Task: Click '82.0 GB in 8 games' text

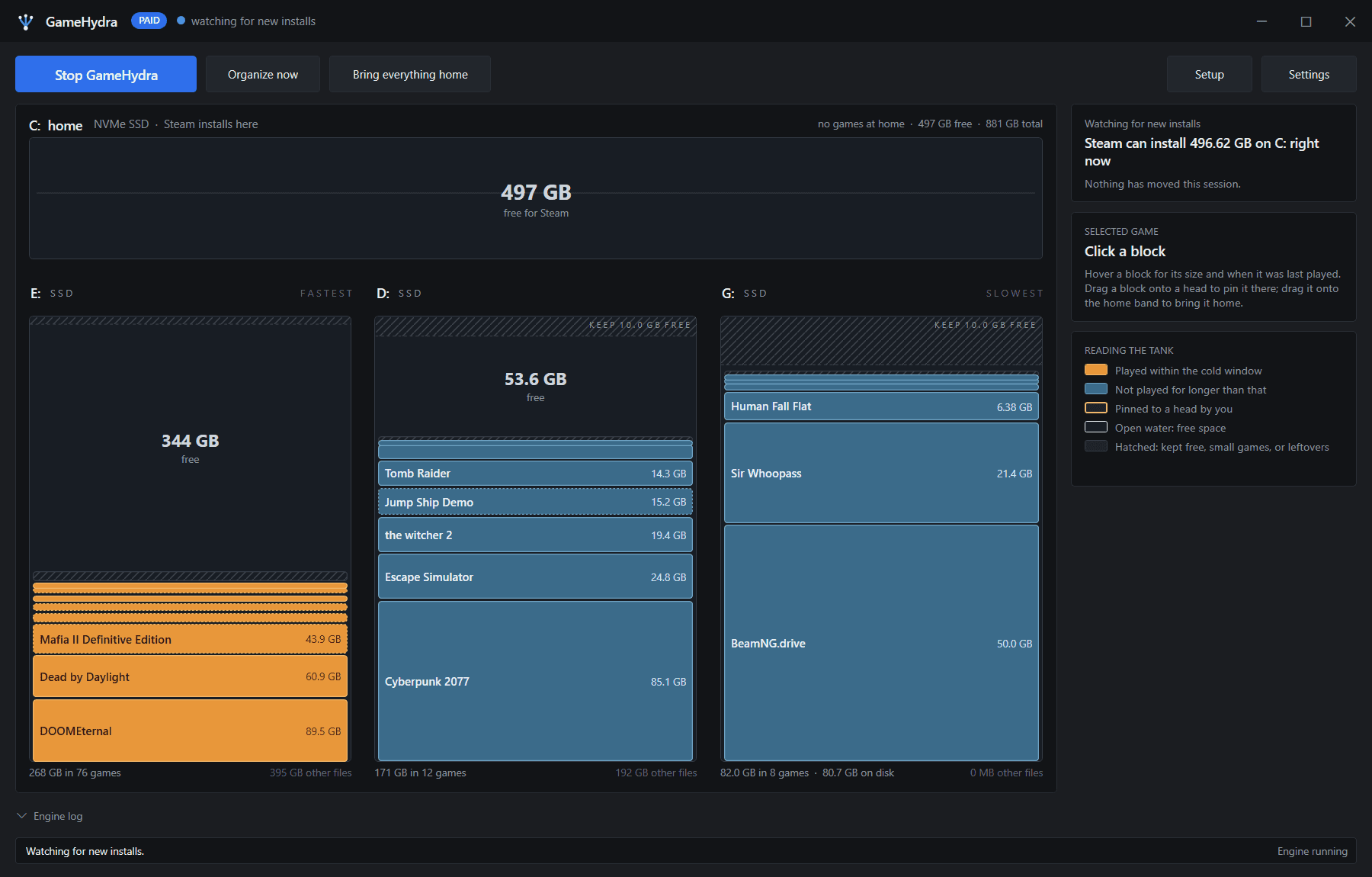Action: point(765,773)
